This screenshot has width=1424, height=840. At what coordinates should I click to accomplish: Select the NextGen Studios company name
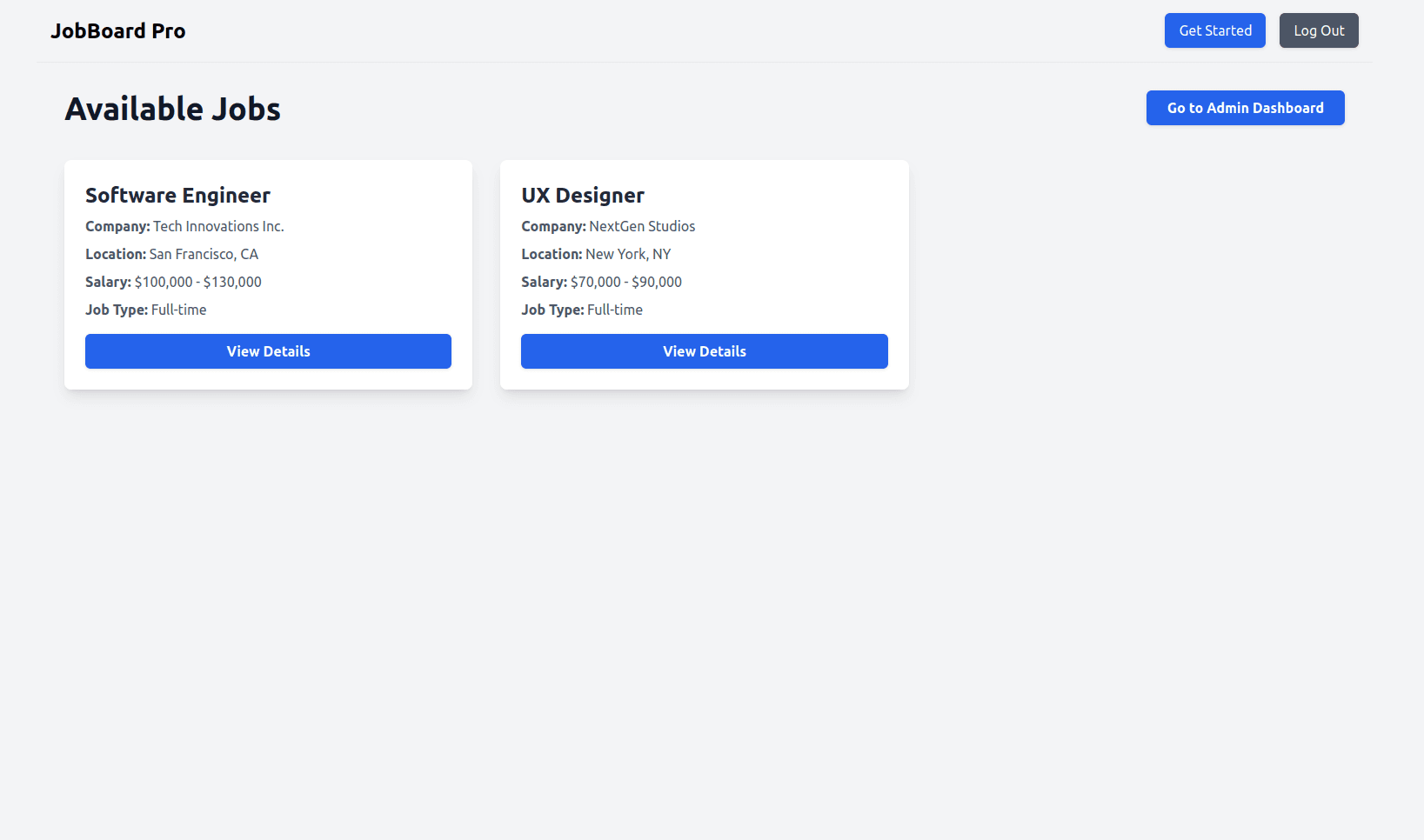[642, 226]
